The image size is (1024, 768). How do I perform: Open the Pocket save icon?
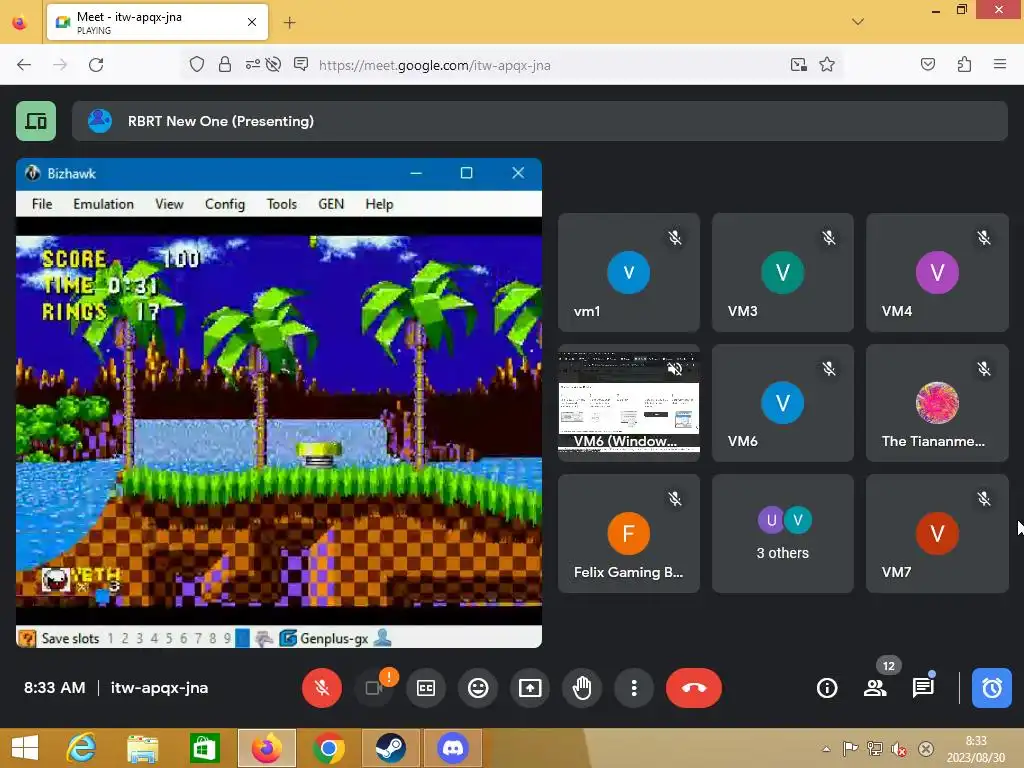coord(927,65)
